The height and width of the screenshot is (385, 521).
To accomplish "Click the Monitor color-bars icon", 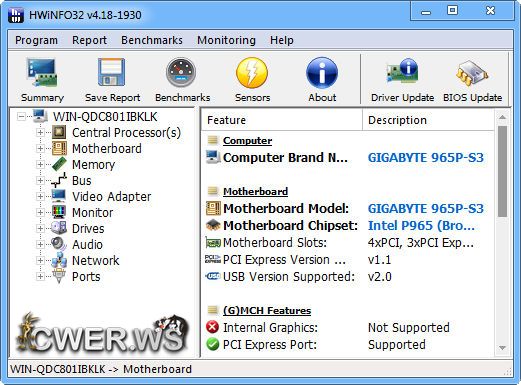I will 59,212.
